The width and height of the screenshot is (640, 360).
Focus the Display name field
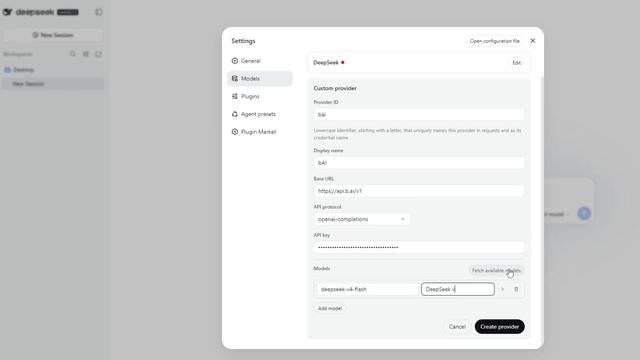(419, 163)
